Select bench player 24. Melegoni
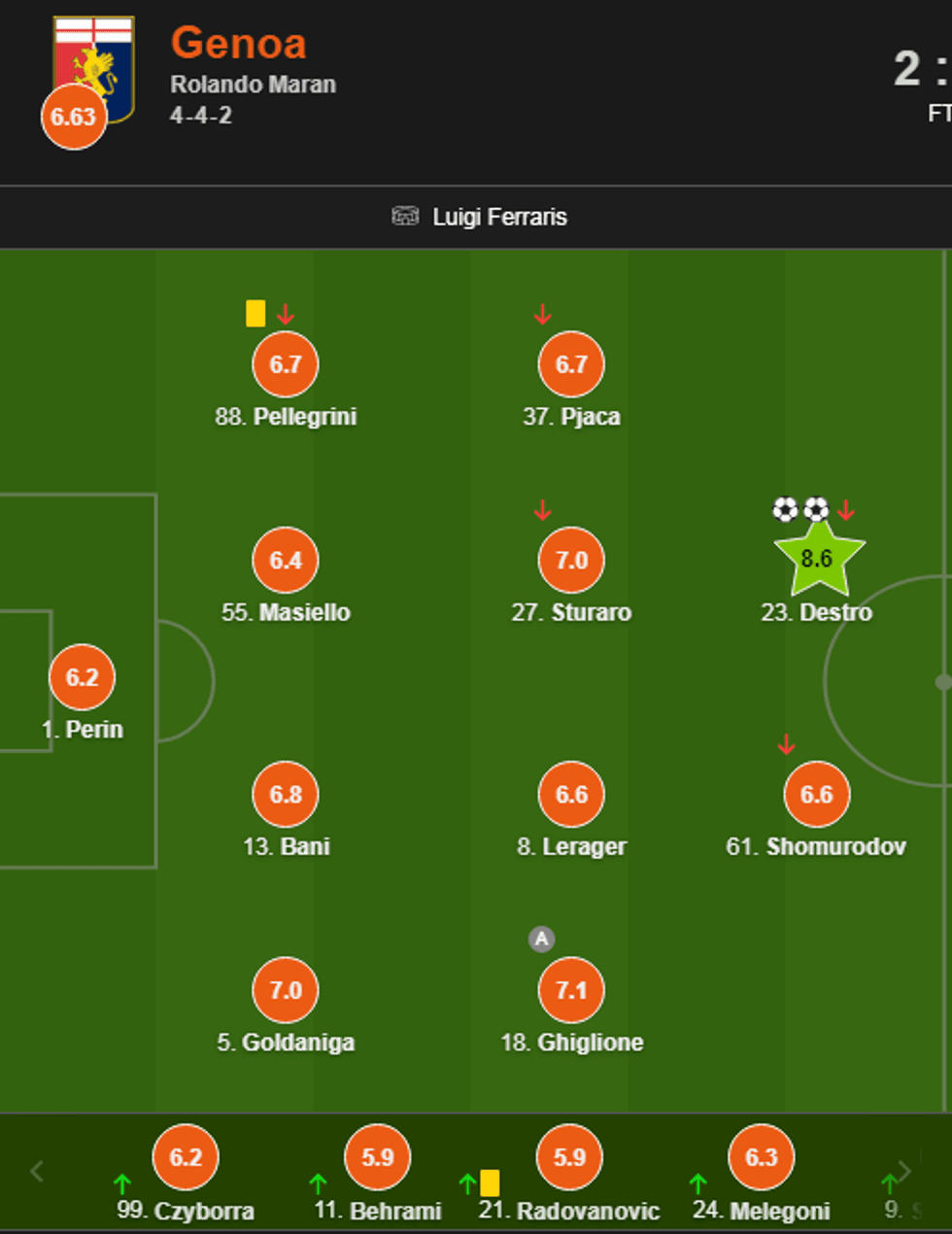Screen dimensions: 952x1234 (x=762, y=1211)
